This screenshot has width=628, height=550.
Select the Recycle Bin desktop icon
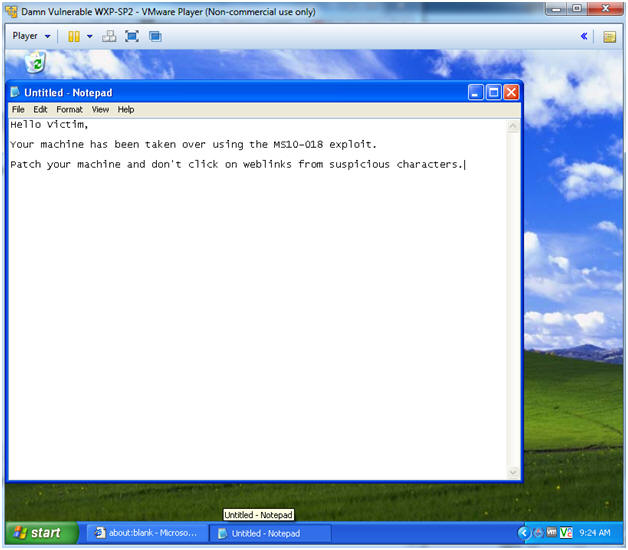coord(36,62)
